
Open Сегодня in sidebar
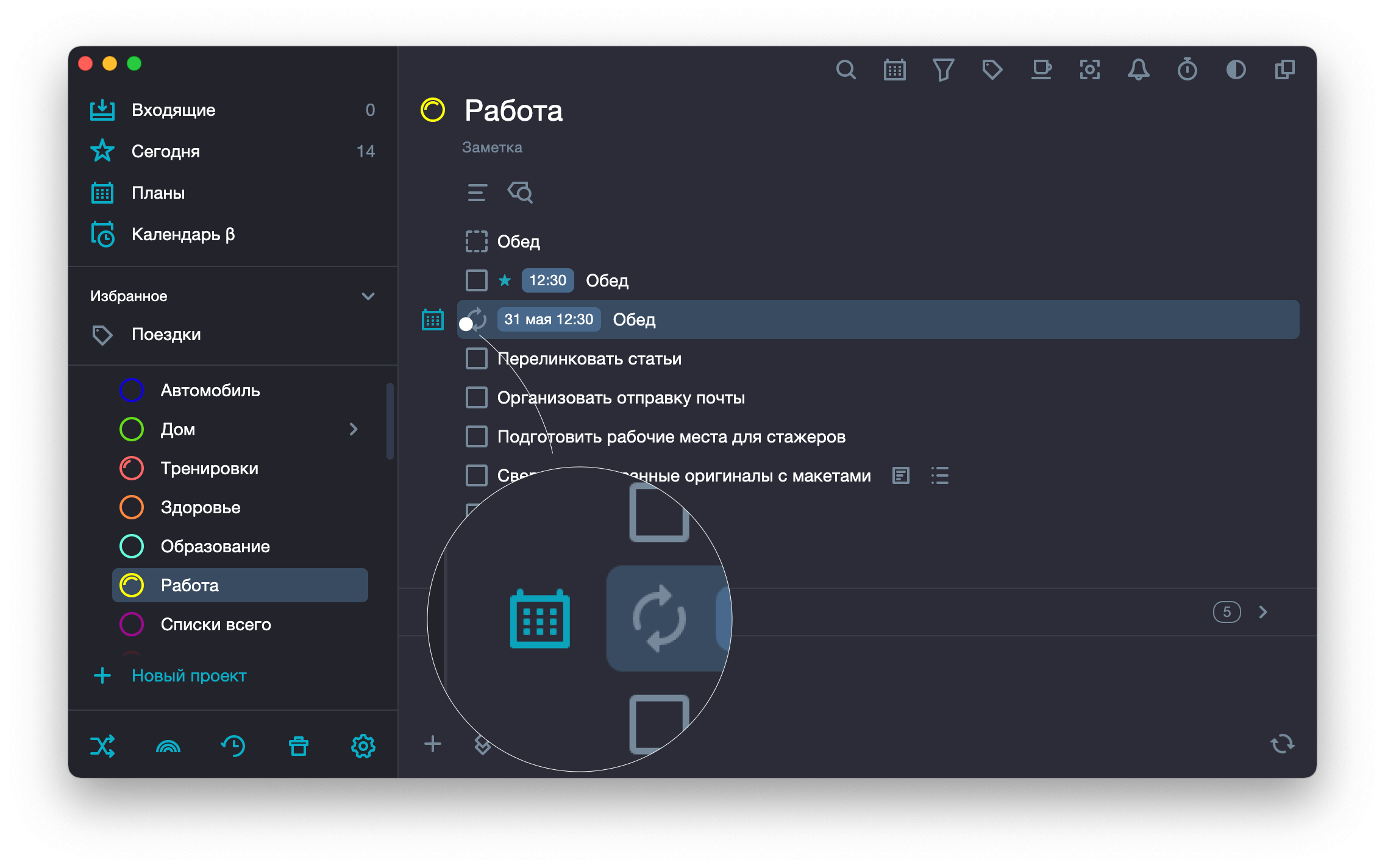click(233, 151)
